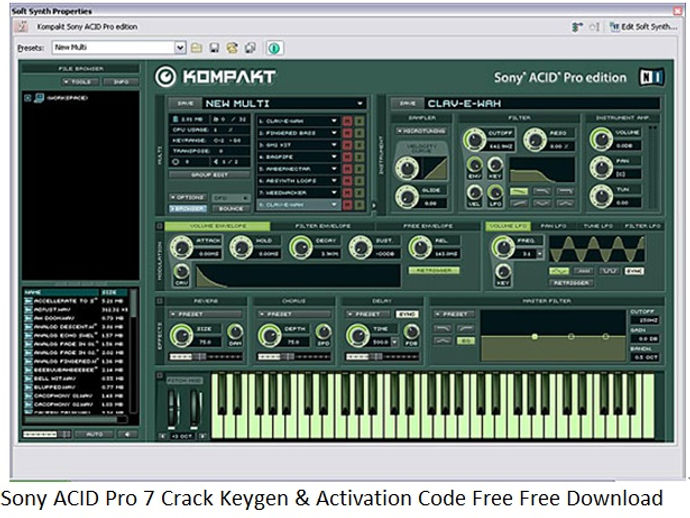Viewport: 690px width, 518px height.
Task: Adjust the delay level slider
Action: click(x=382, y=356)
